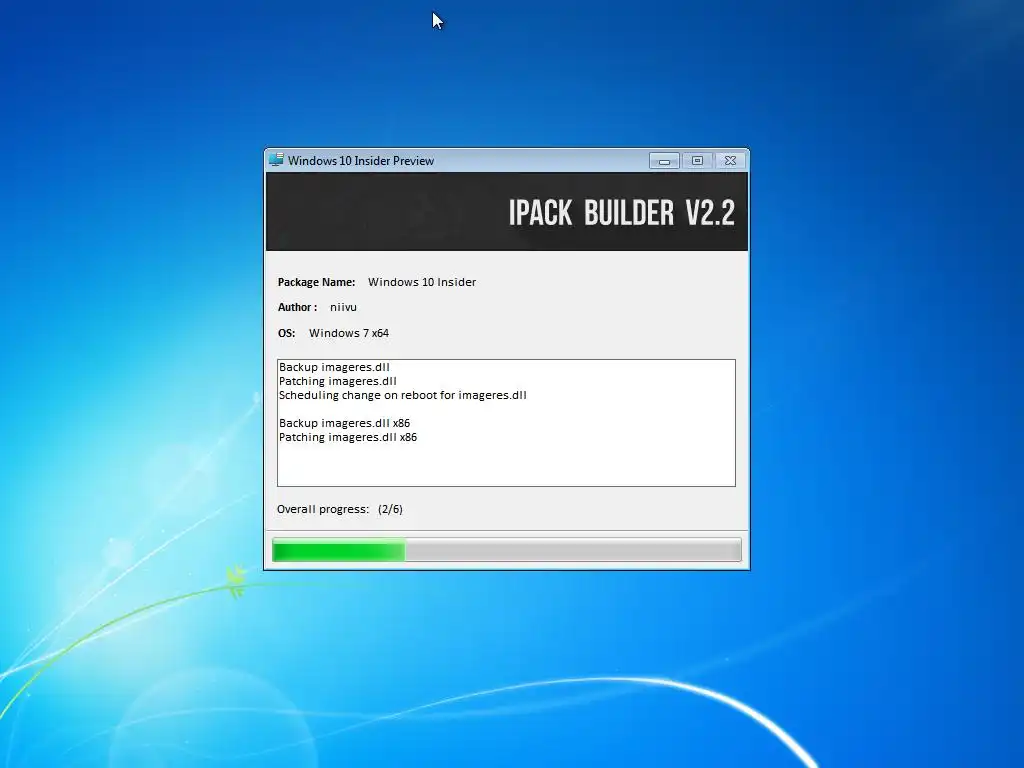The width and height of the screenshot is (1024, 768).
Task: Click 'Scheduling change on reboot for imageres.dll'
Action: [x=402, y=395]
